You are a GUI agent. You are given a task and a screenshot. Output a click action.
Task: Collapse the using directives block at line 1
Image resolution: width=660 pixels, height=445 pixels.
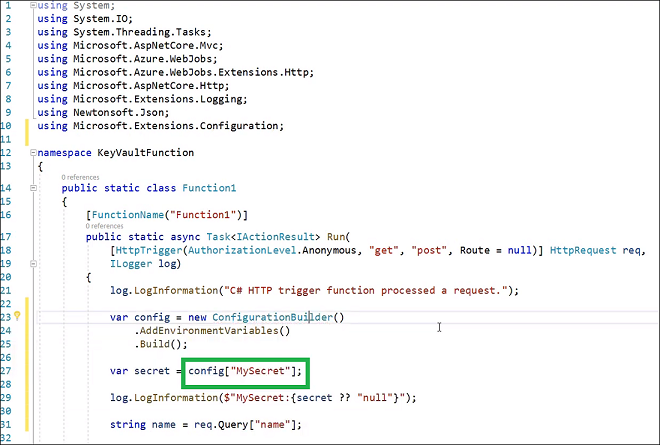click(x=33, y=5)
